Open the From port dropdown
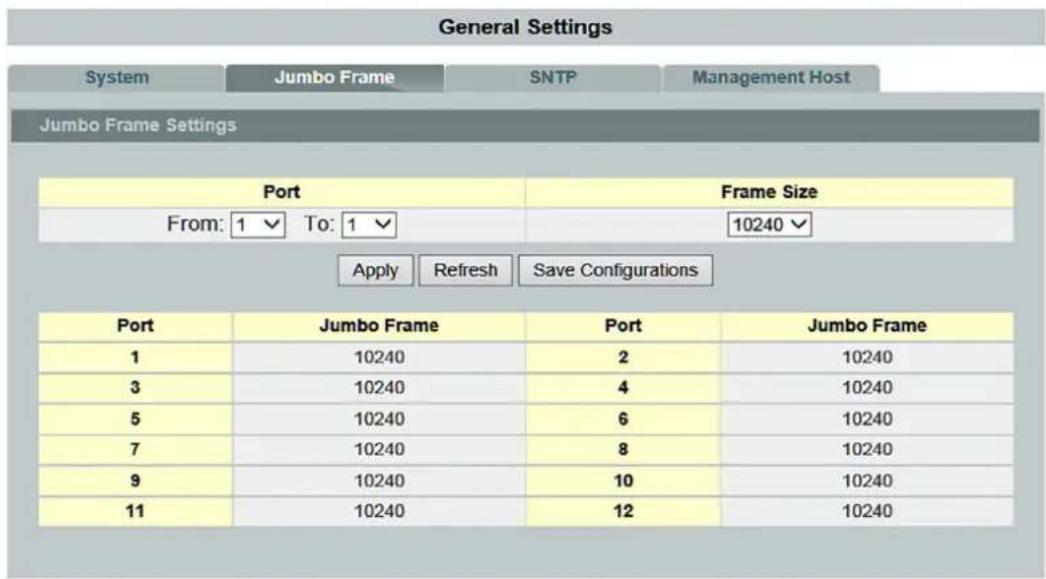Screen dimensions: 1046x579 pos(258,225)
